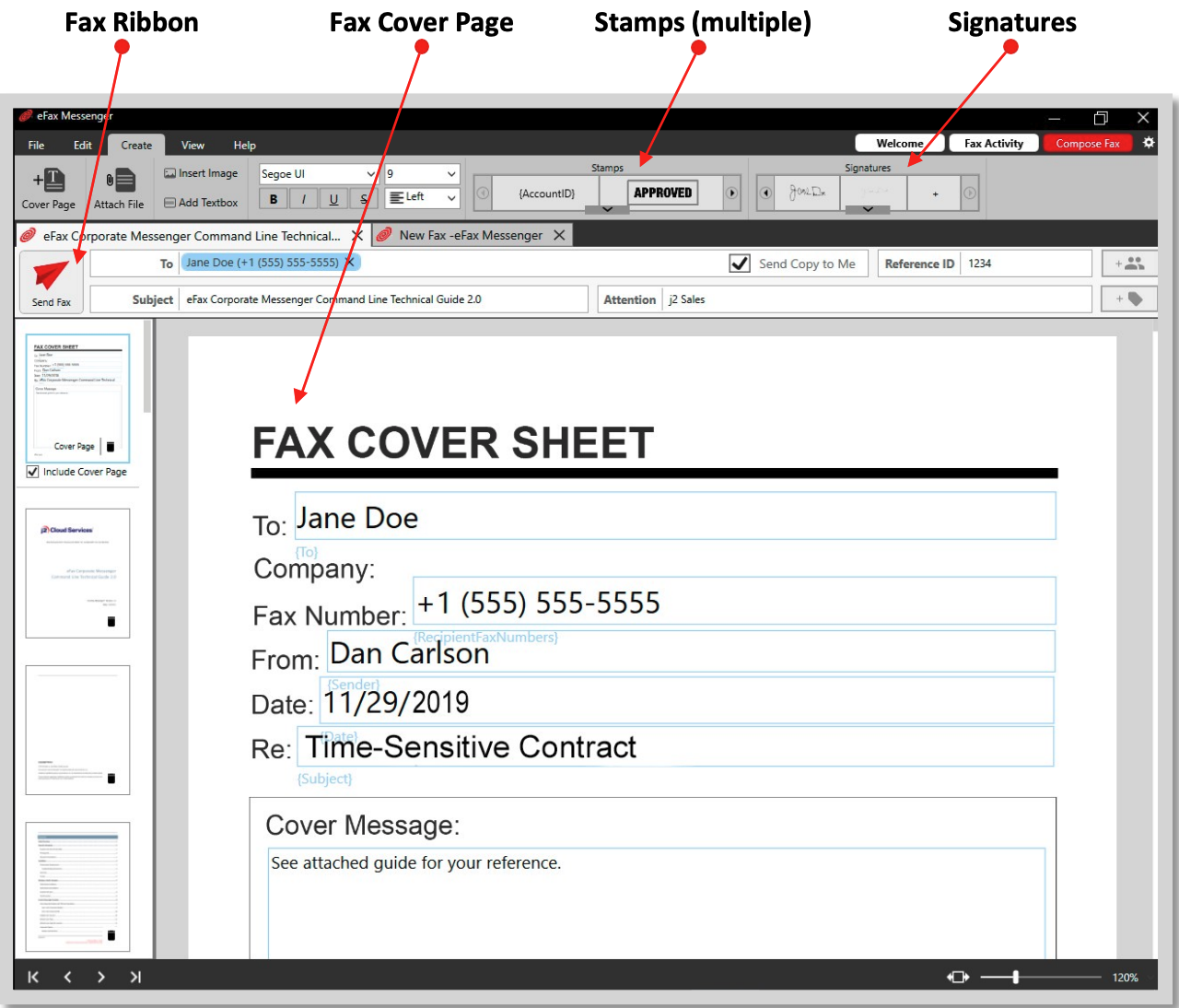The height and width of the screenshot is (1008, 1179).
Task: Click the add contacts group icon
Action: coord(1129,264)
